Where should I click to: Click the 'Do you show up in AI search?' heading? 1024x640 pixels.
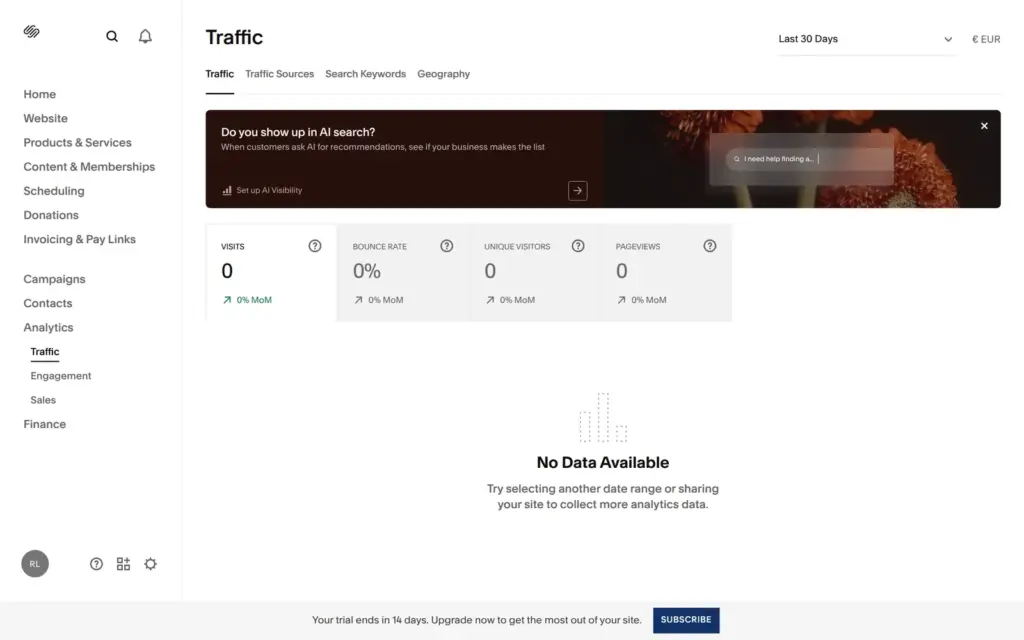[x=298, y=132]
